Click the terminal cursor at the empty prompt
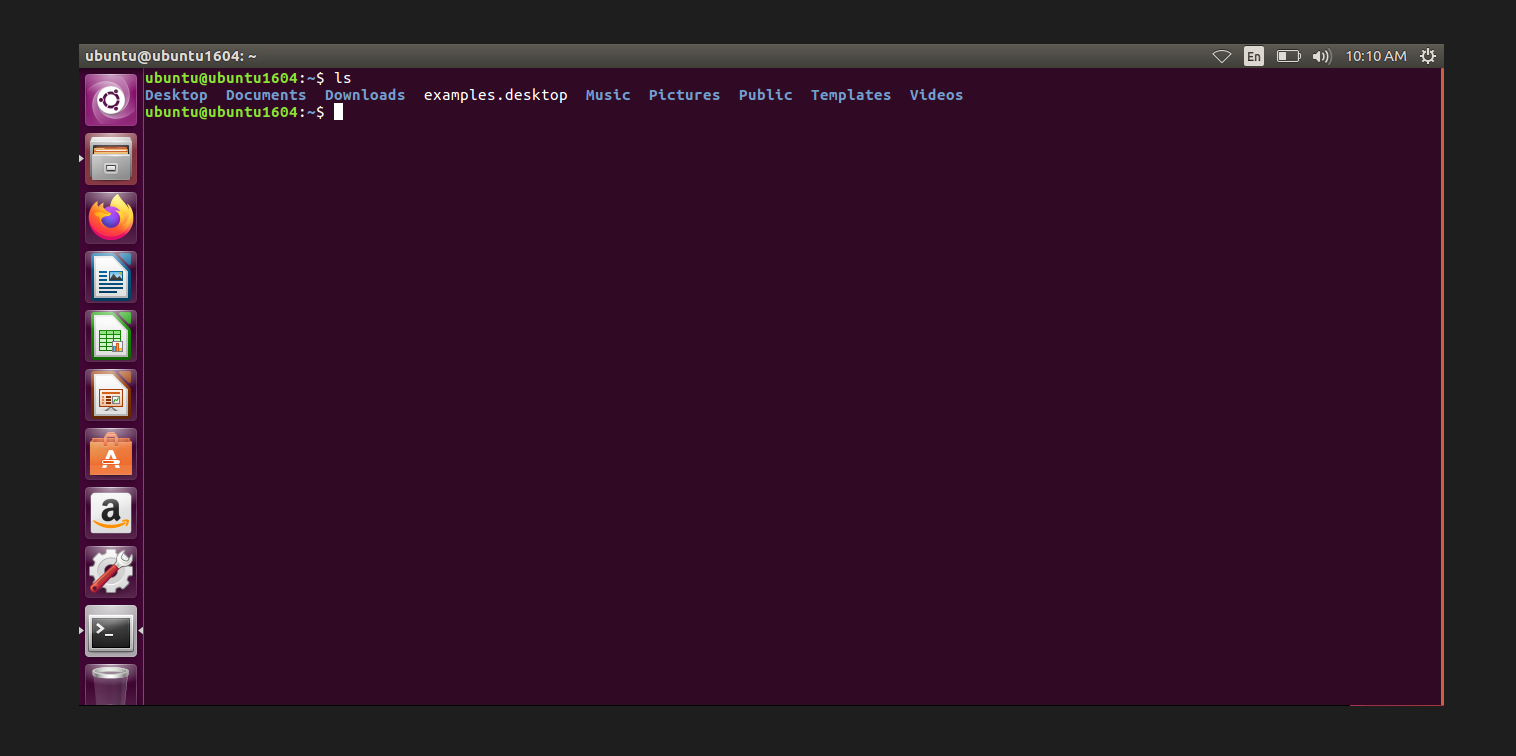The width and height of the screenshot is (1516, 756). (339, 112)
